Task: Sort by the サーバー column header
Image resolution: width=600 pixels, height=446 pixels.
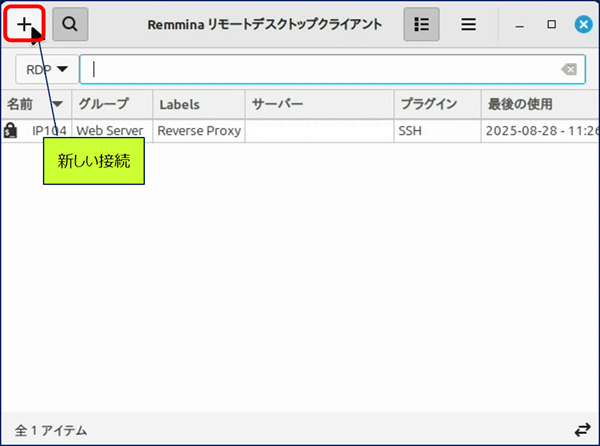Action: tap(319, 104)
